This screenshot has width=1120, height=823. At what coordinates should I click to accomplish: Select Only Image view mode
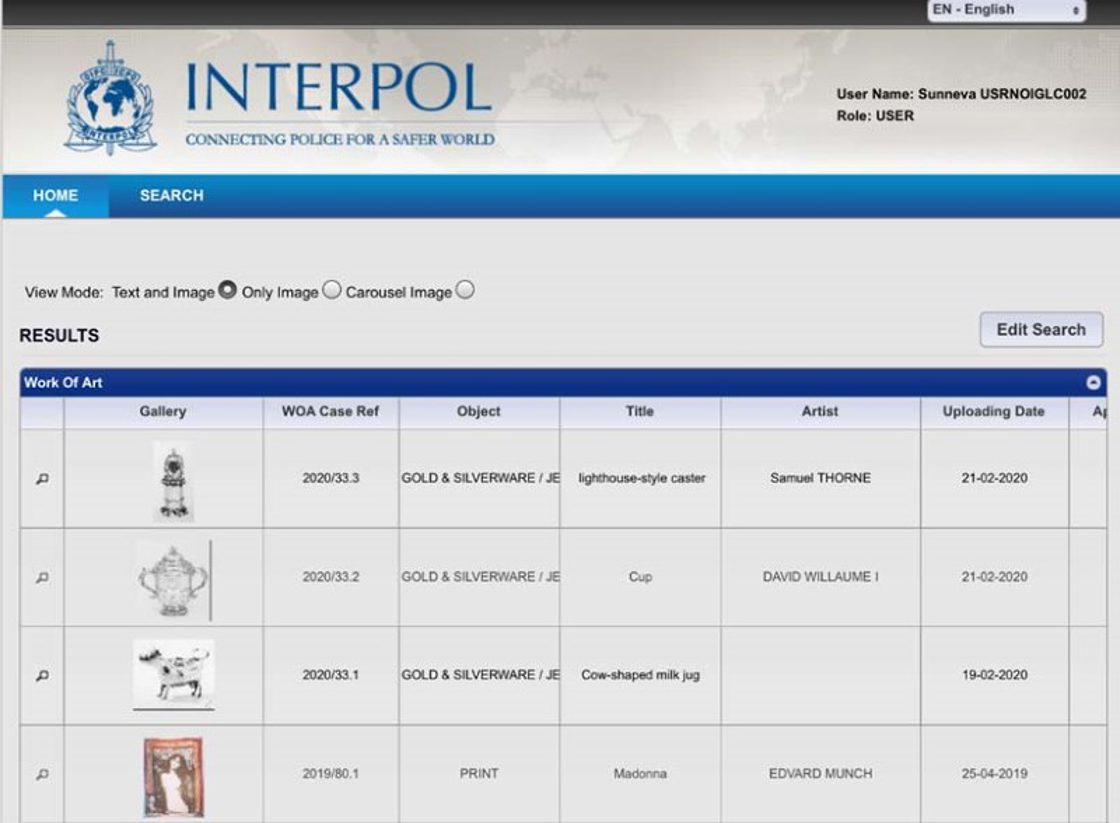click(x=331, y=291)
